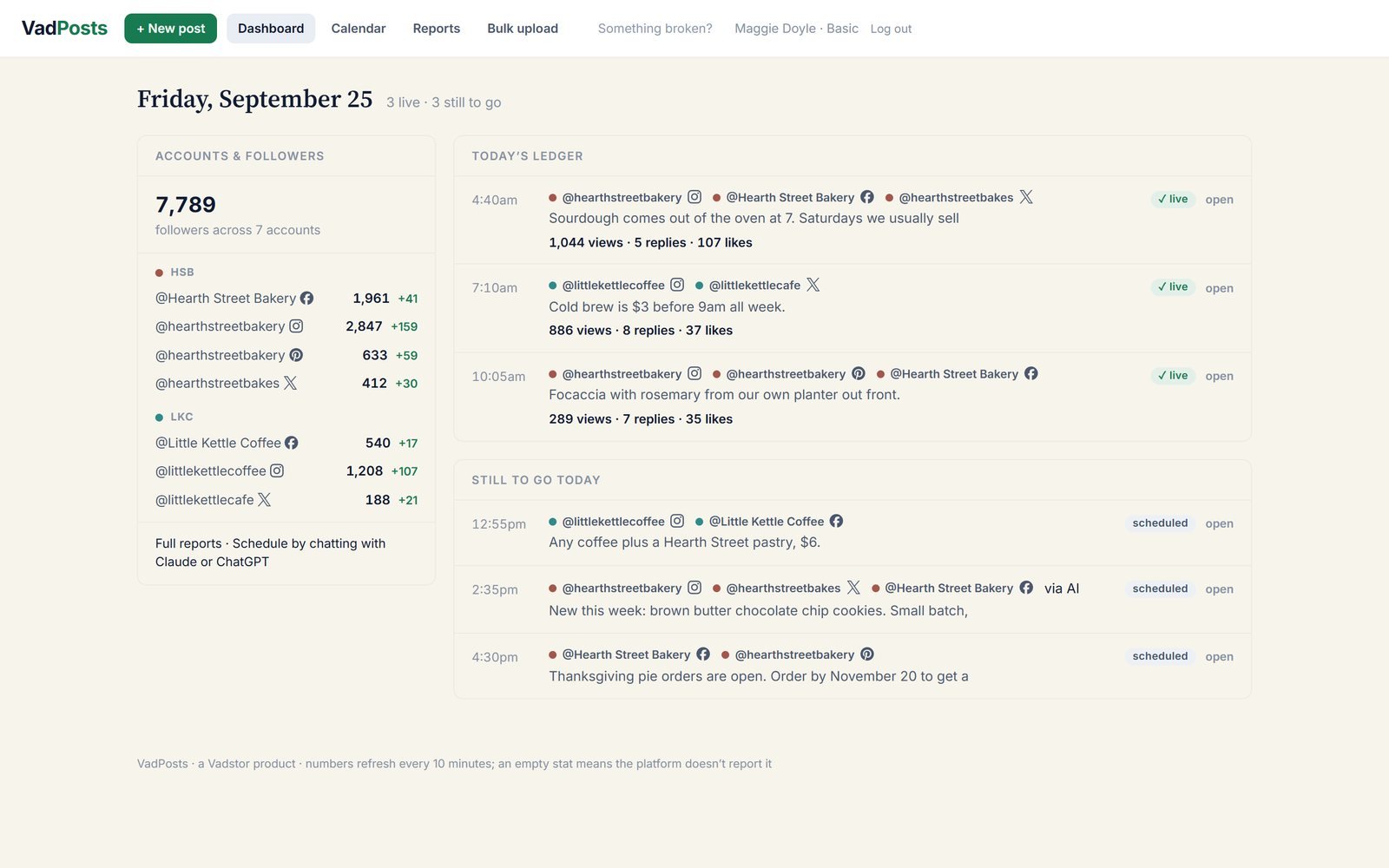The width and height of the screenshot is (1389, 868).
Task: Click the VadPosts logo
Action: point(64,28)
